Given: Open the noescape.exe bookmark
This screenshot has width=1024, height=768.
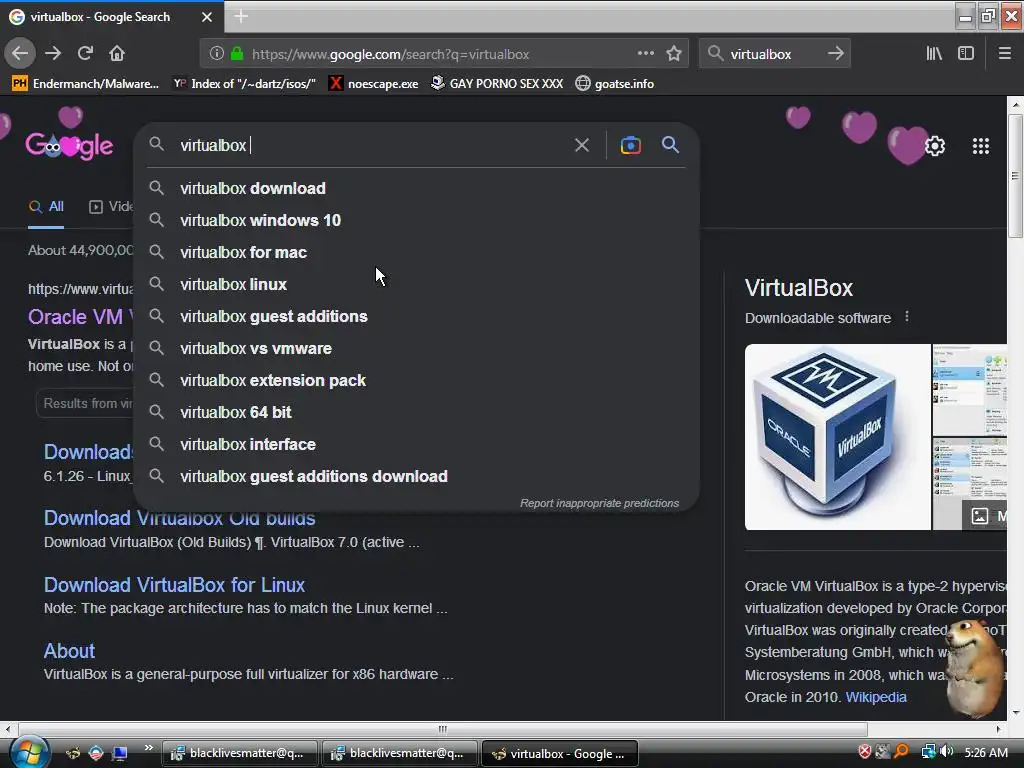Looking at the screenshot, I should pyautogui.click(x=374, y=84).
